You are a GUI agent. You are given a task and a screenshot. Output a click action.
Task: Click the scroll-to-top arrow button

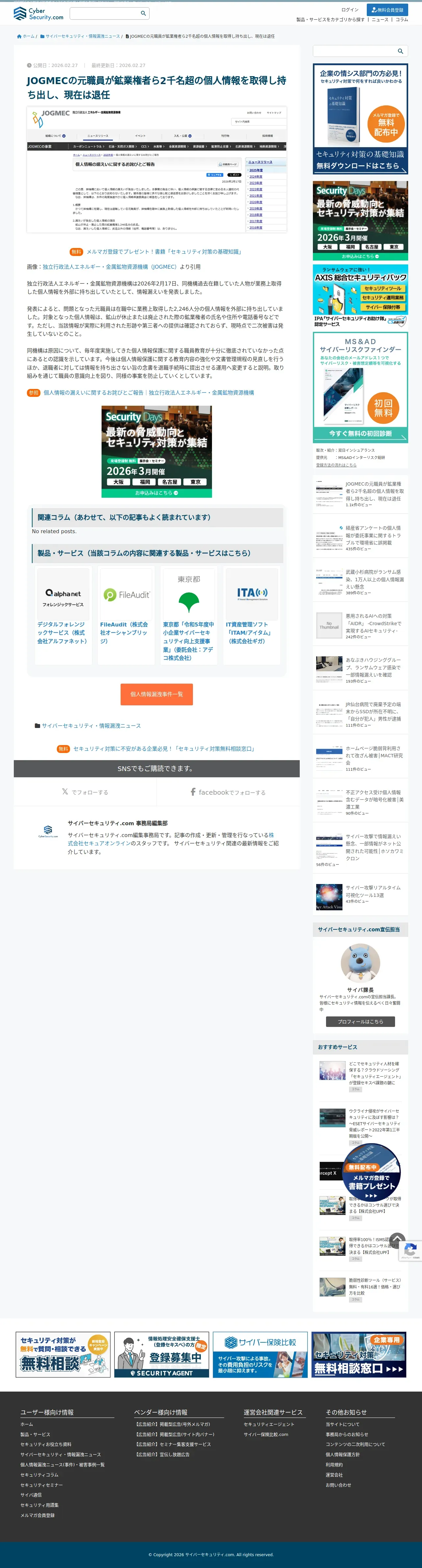coord(397,1240)
